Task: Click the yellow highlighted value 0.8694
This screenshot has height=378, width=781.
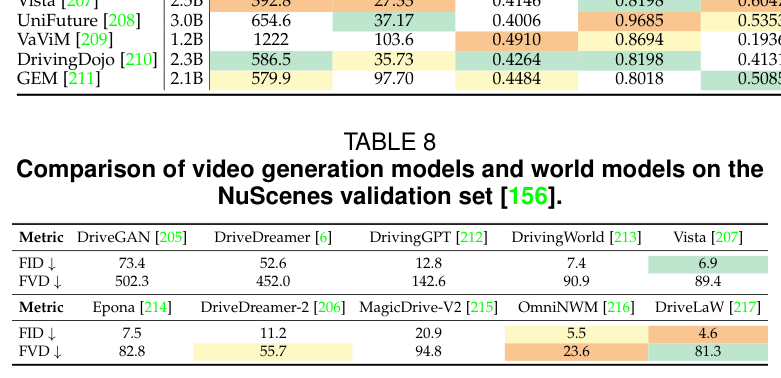Action: [639, 40]
